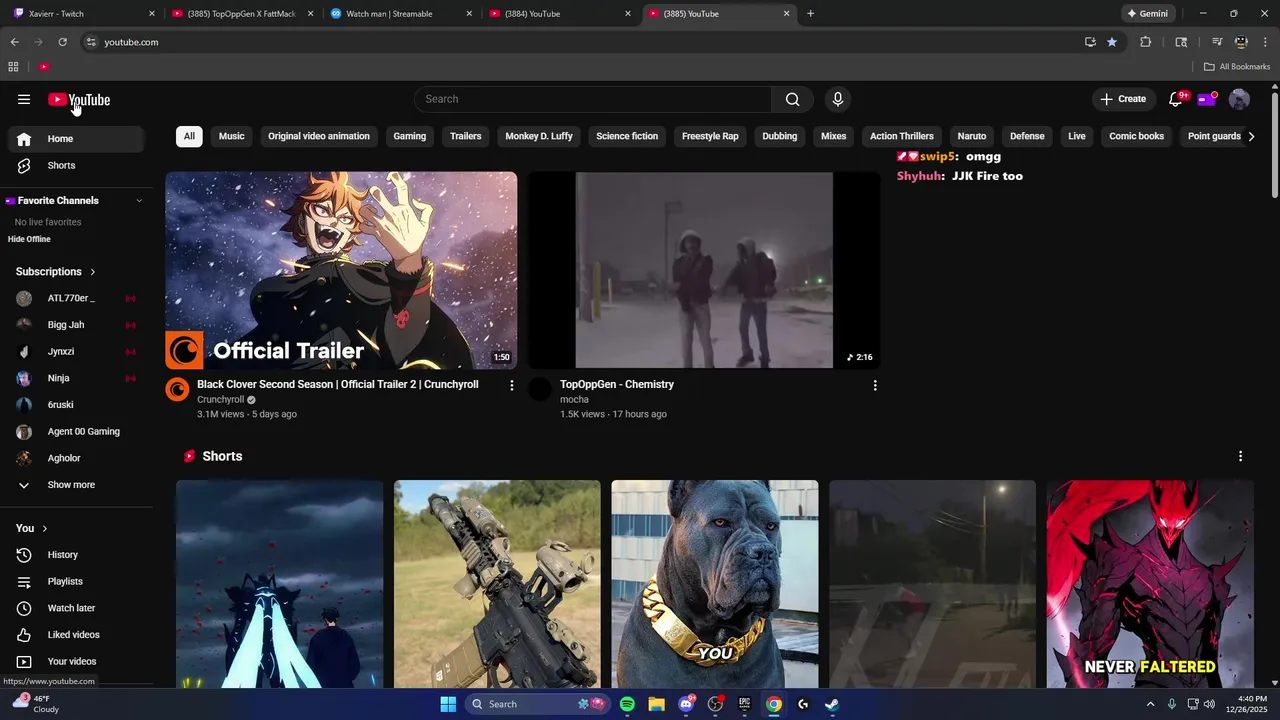Open Watch later in sidebar
Image resolution: width=1280 pixels, height=720 pixels.
click(76, 608)
